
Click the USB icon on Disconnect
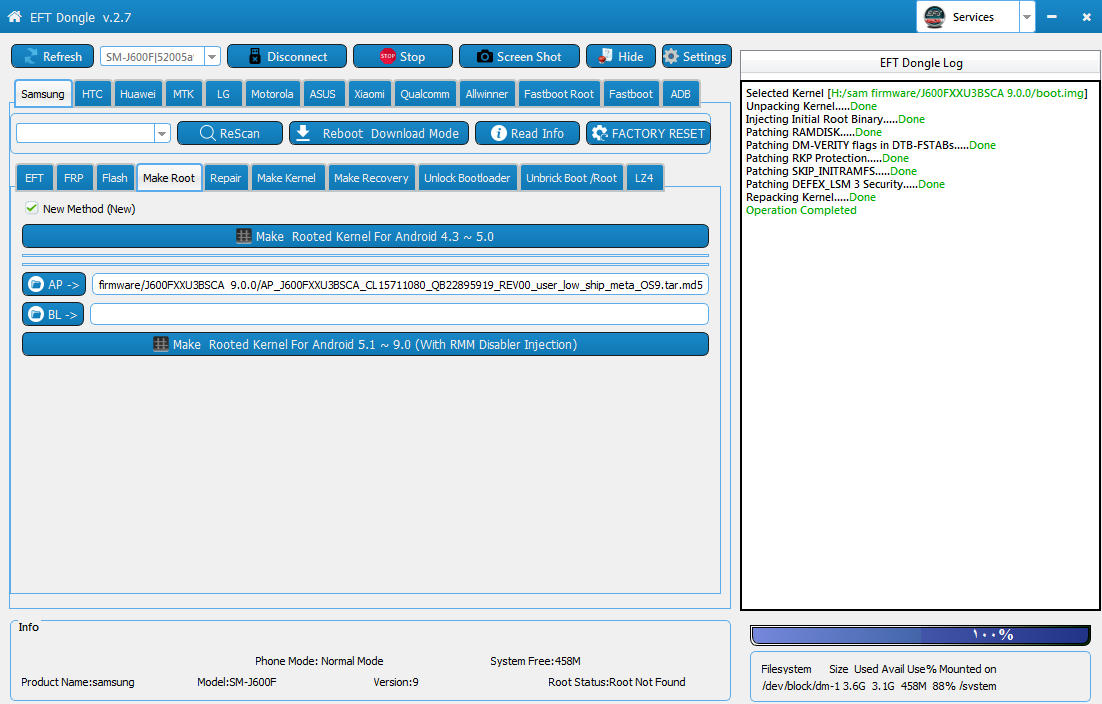coord(255,56)
